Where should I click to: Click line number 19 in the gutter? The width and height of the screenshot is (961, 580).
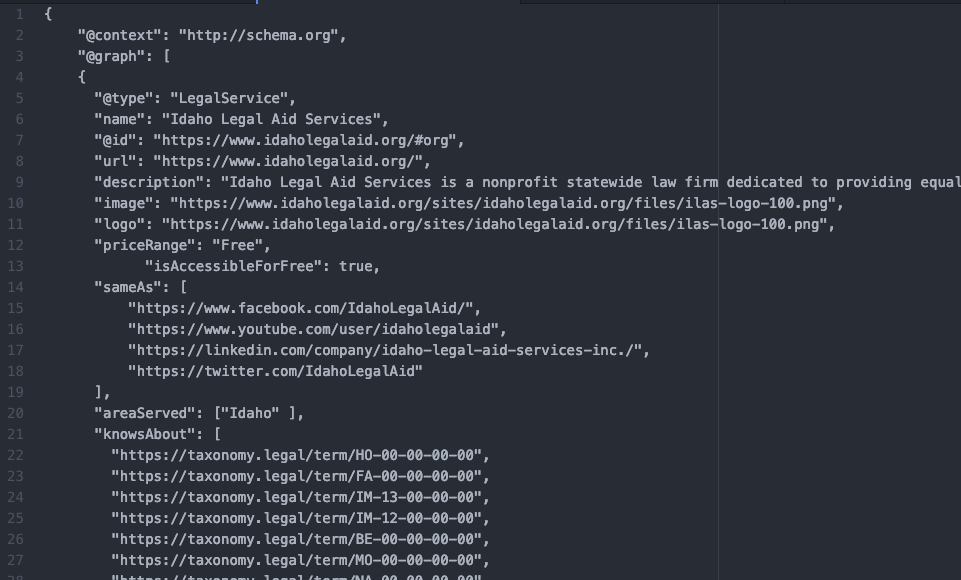pyautogui.click(x=15, y=392)
